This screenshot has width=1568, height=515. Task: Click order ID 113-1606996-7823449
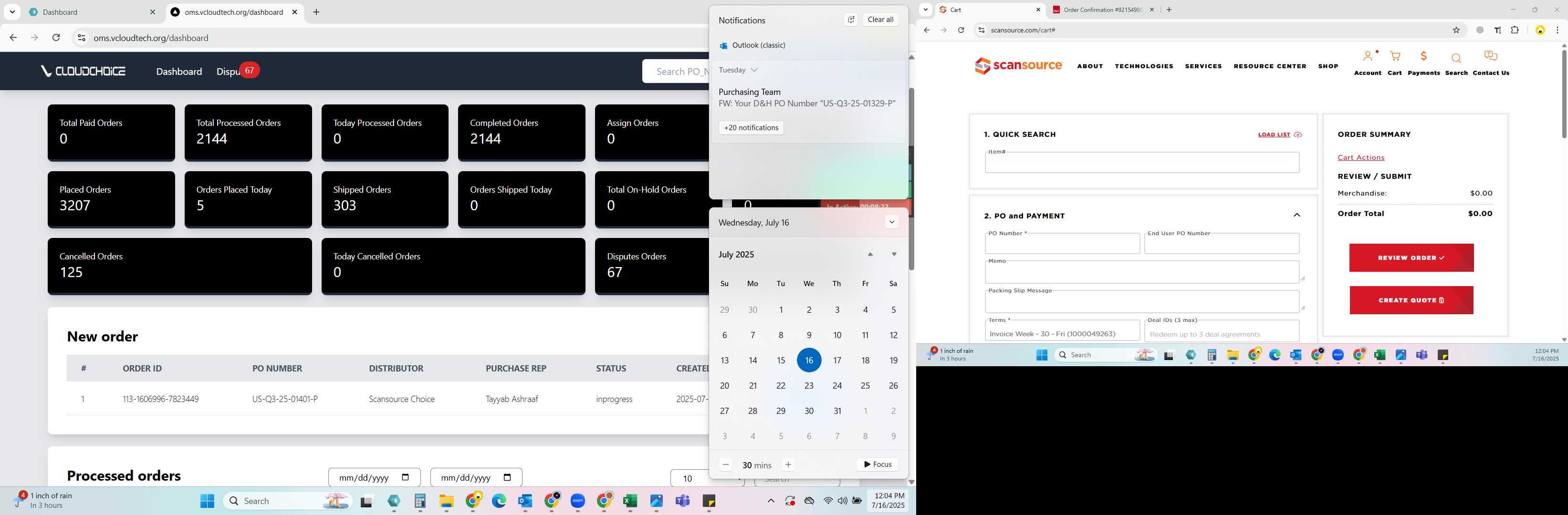(160, 400)
